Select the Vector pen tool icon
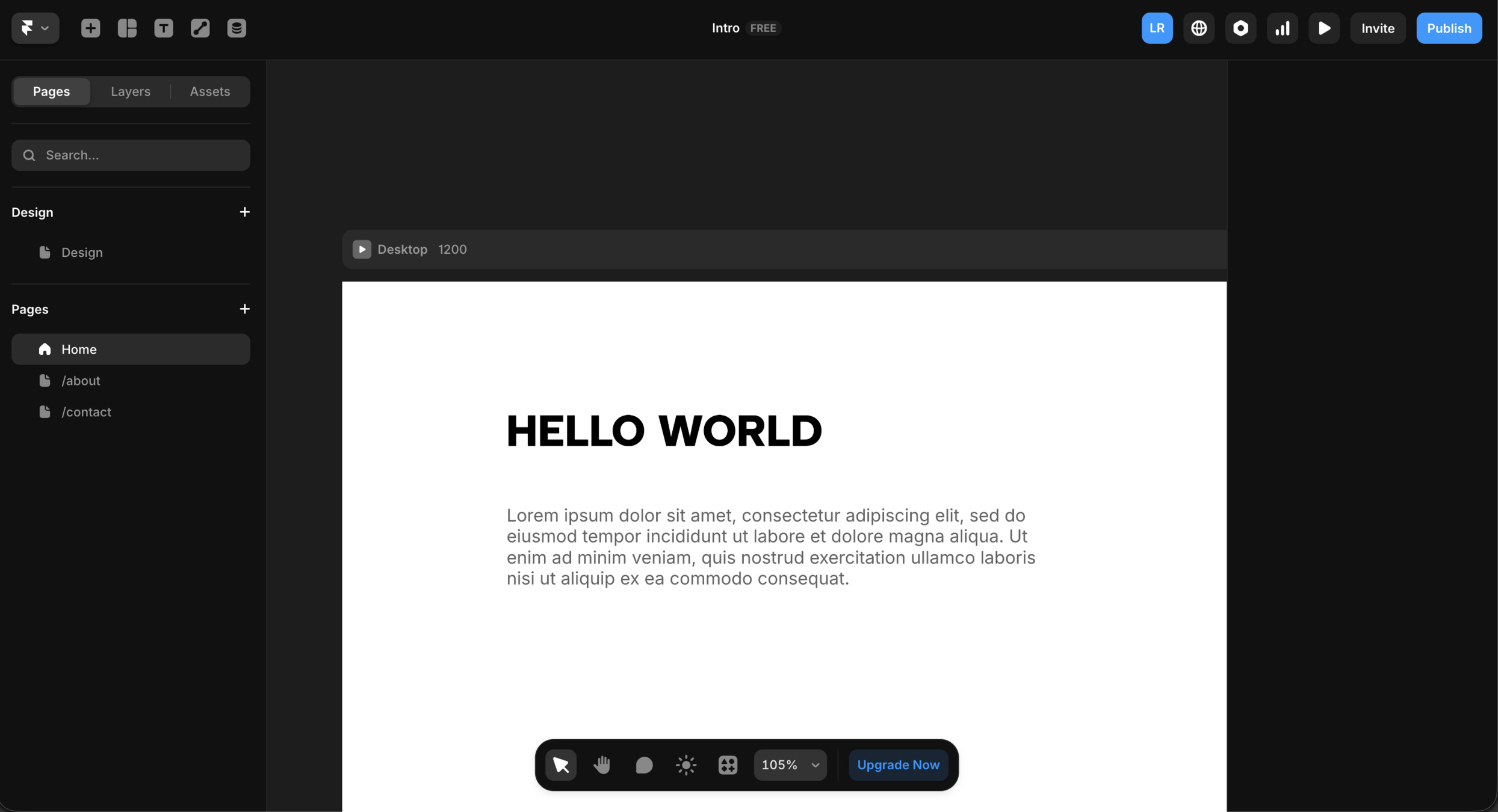The height and width of the screenshot is (812, 1498). (200, 28)
